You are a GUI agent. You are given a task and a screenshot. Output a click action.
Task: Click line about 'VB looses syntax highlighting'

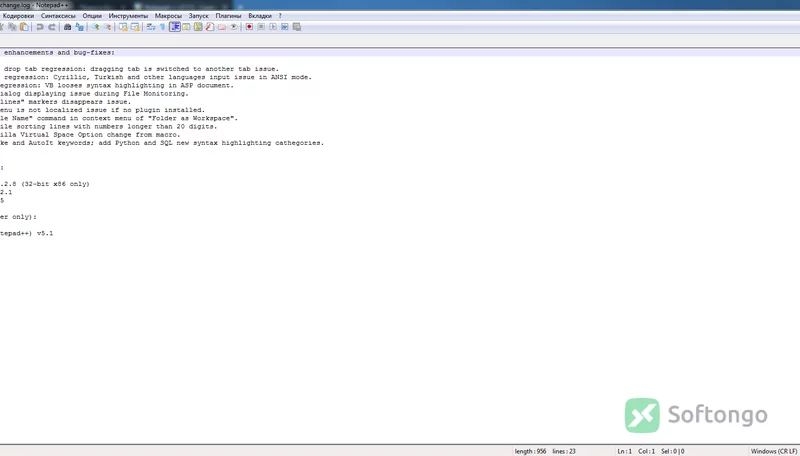[x=117, y=85]
